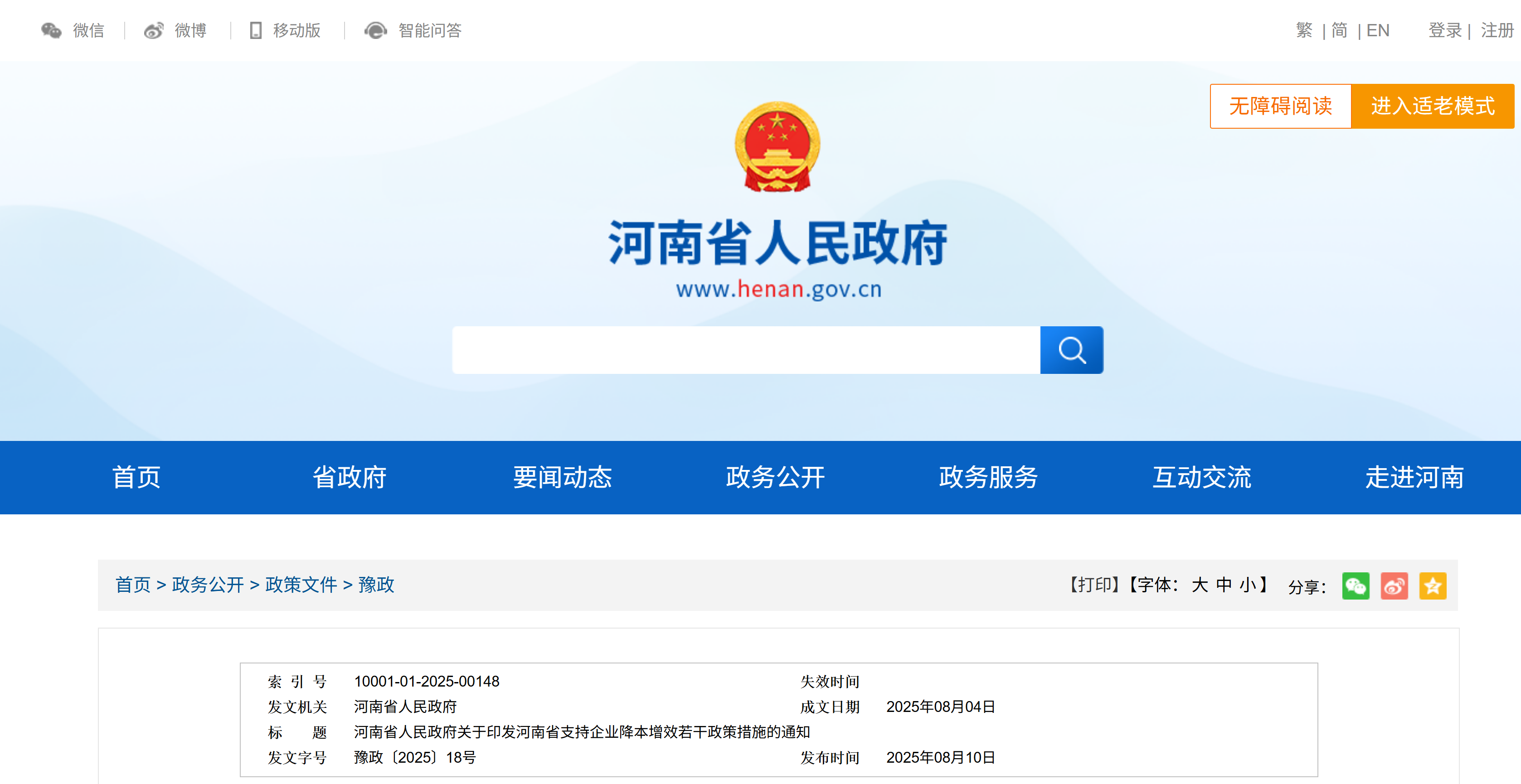Open the smart Q&A headset icon
The width and height of the screenshot is (1521, 784).
375,30
